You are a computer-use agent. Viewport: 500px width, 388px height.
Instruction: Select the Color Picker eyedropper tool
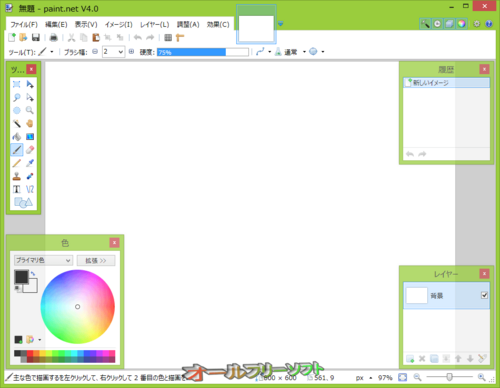pos(30,163)
